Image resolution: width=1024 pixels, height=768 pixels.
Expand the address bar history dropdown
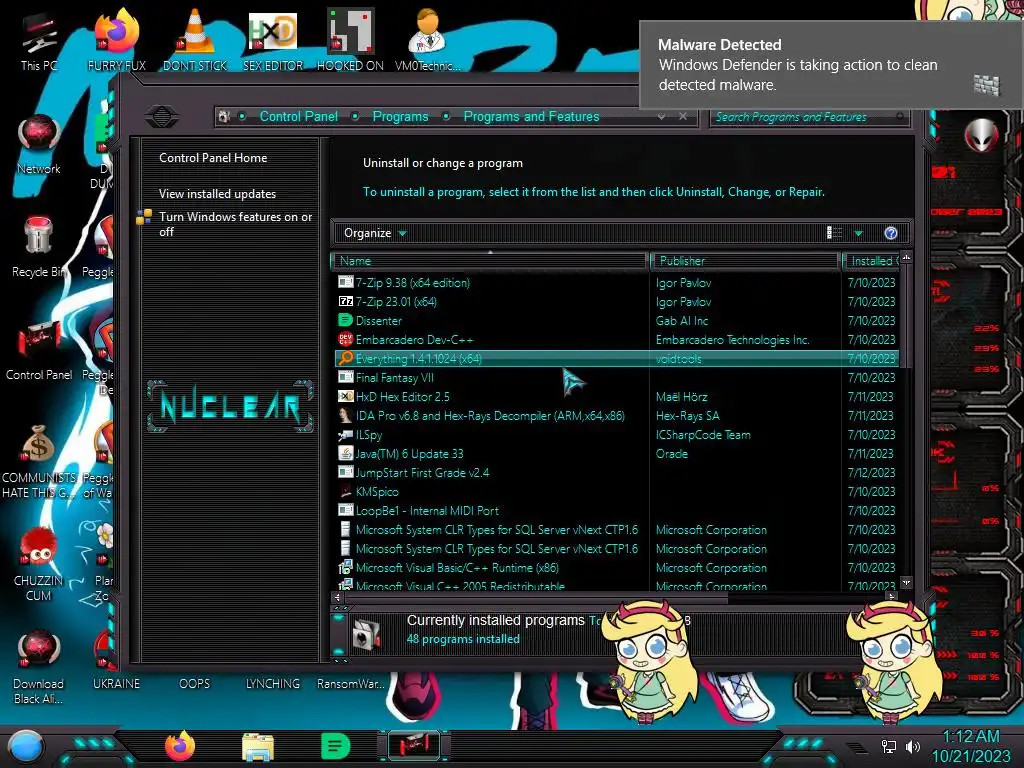(662, 116)
